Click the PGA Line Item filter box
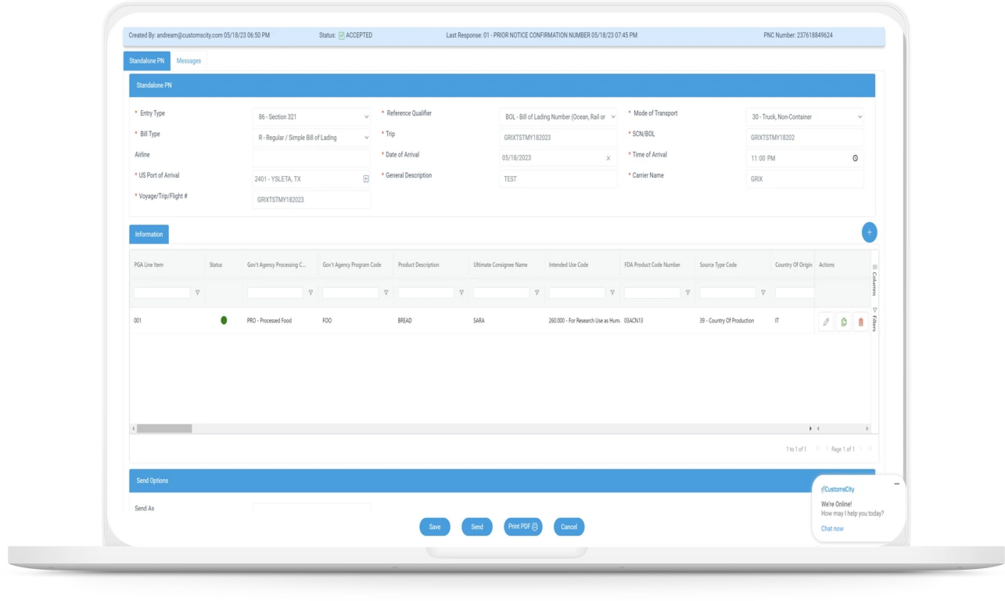This screenshot has height=601, width=1005. 162,293
